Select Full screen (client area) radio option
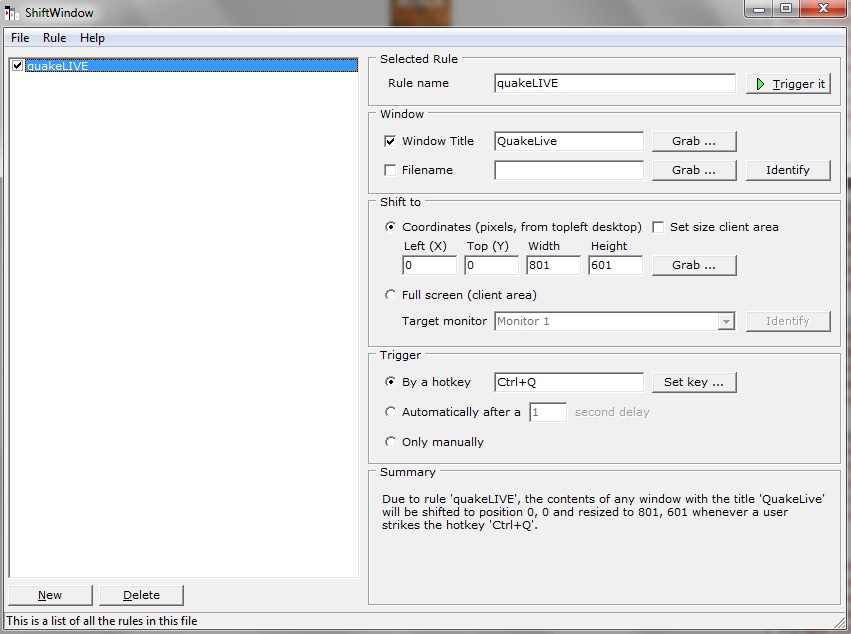 (x=390, y=295)
